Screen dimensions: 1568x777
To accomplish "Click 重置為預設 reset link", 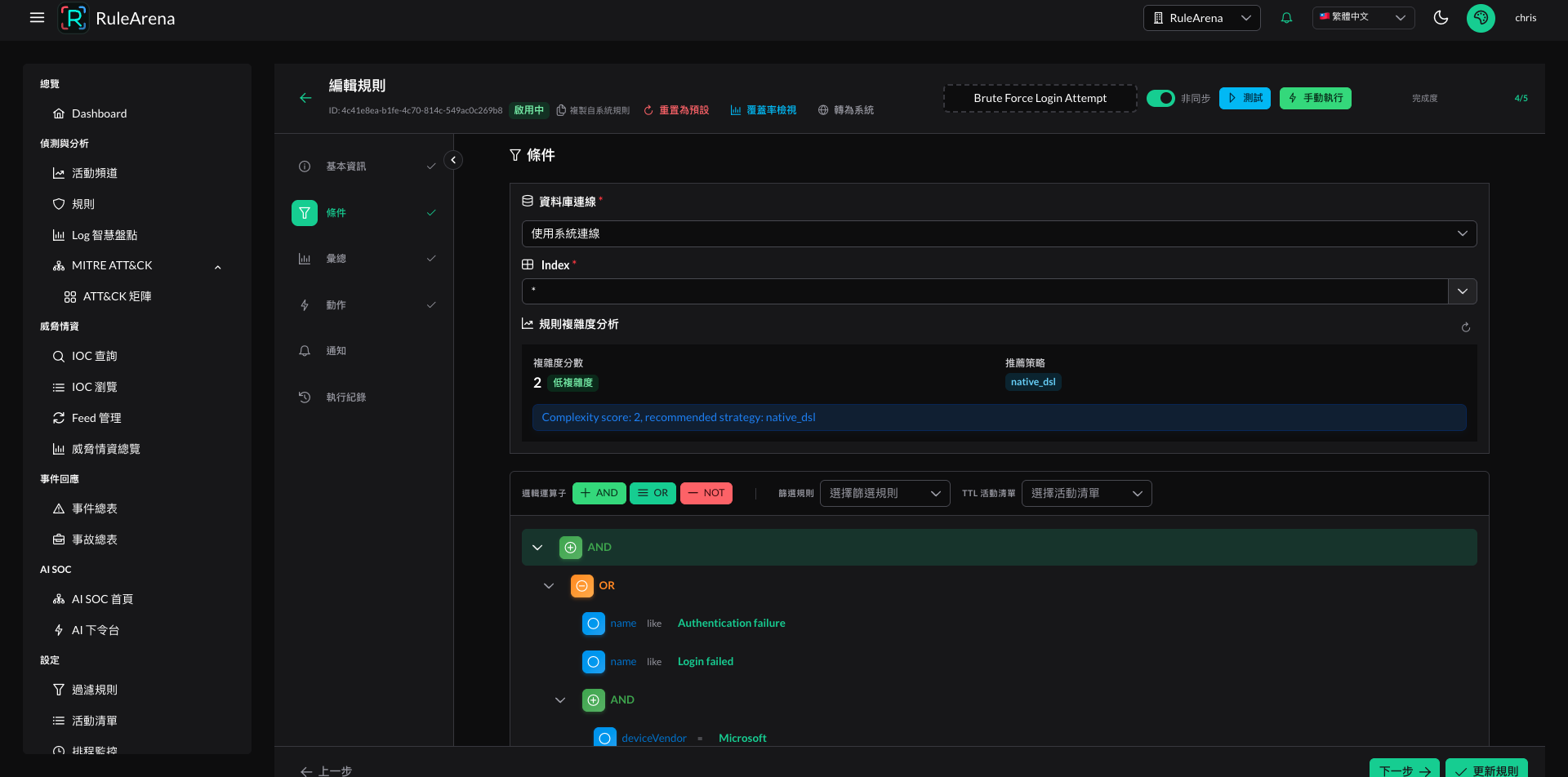I will 676,110.
